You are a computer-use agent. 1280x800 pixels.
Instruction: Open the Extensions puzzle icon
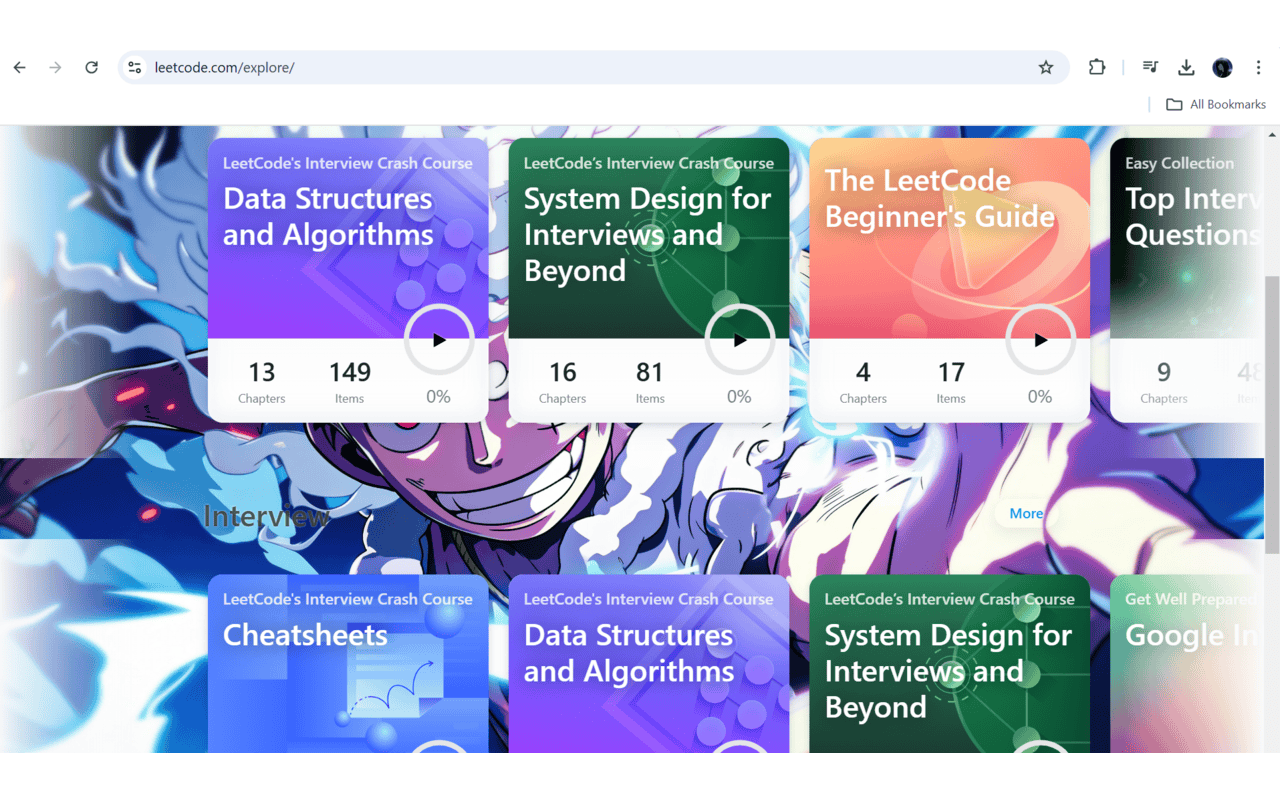(x=1097, y=67)
